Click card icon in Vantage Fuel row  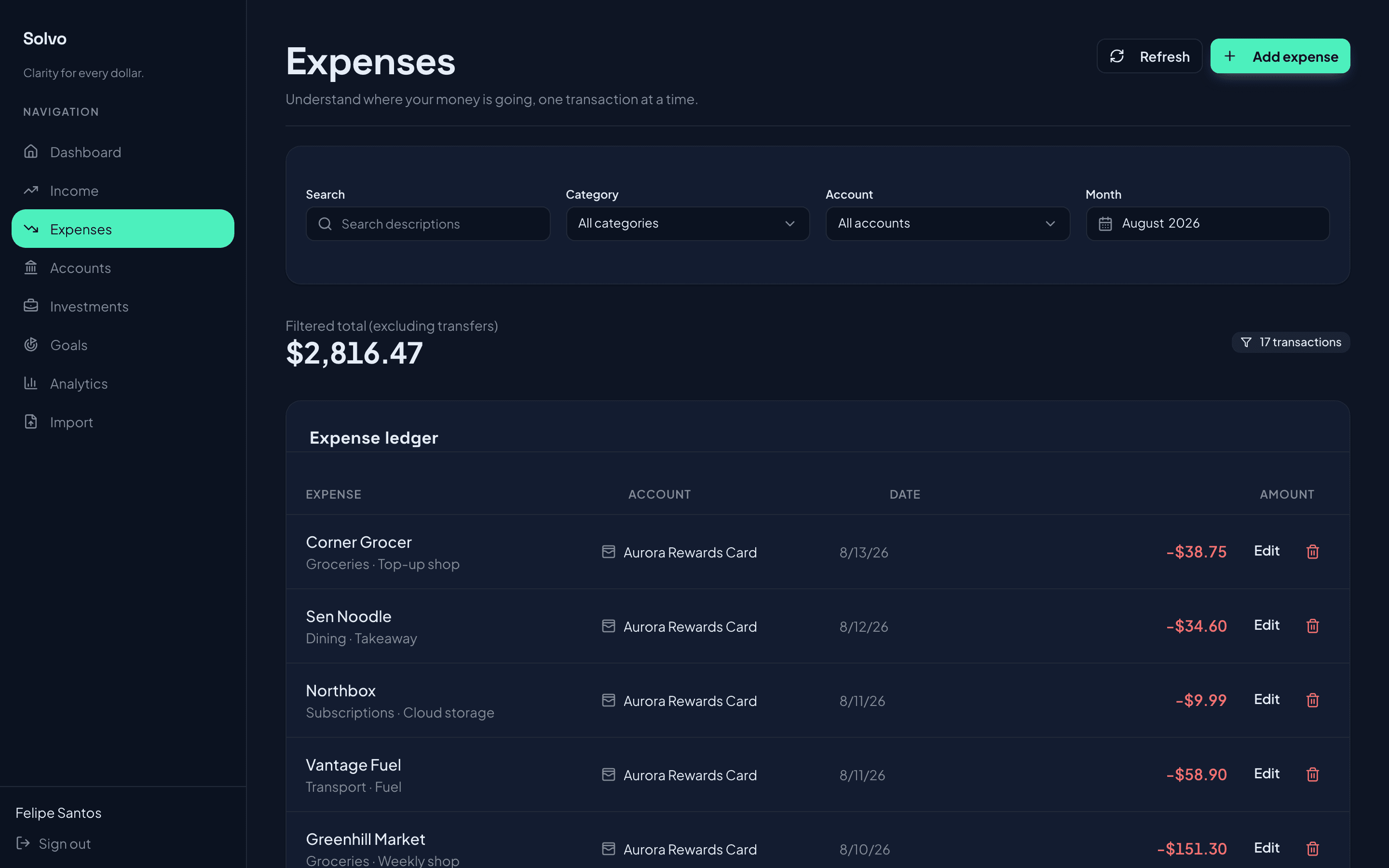608,774
